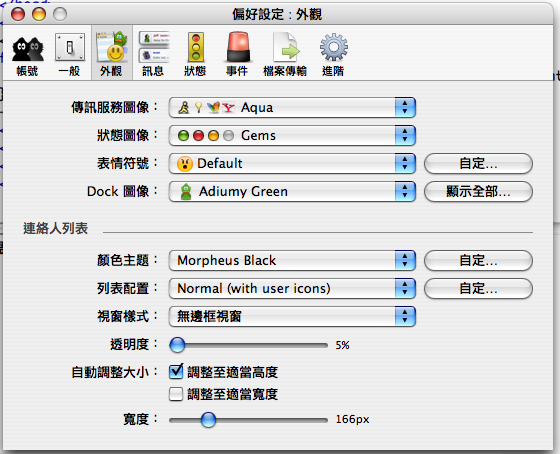Viewport: 560px width, 454px height.
Task: Click the 5% transparency value
Action: [x=342, y=345]
